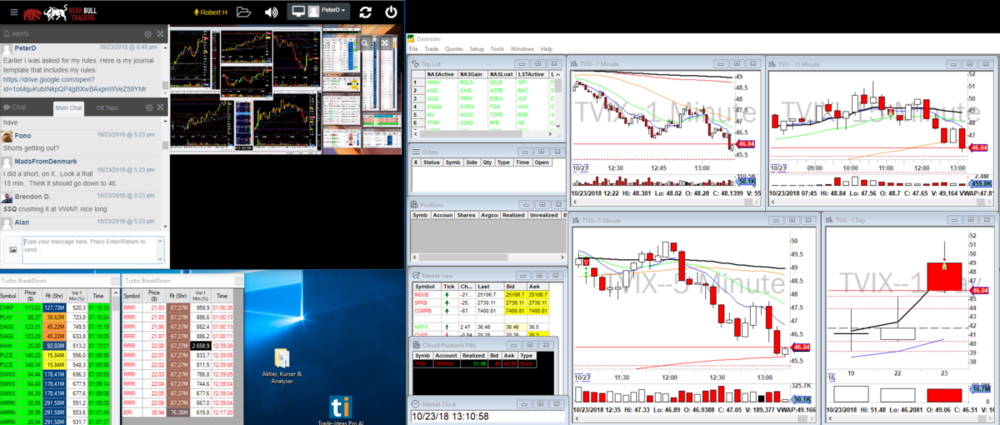
Task: Open PeterD's Google Drive journal link
Action: 75,84
